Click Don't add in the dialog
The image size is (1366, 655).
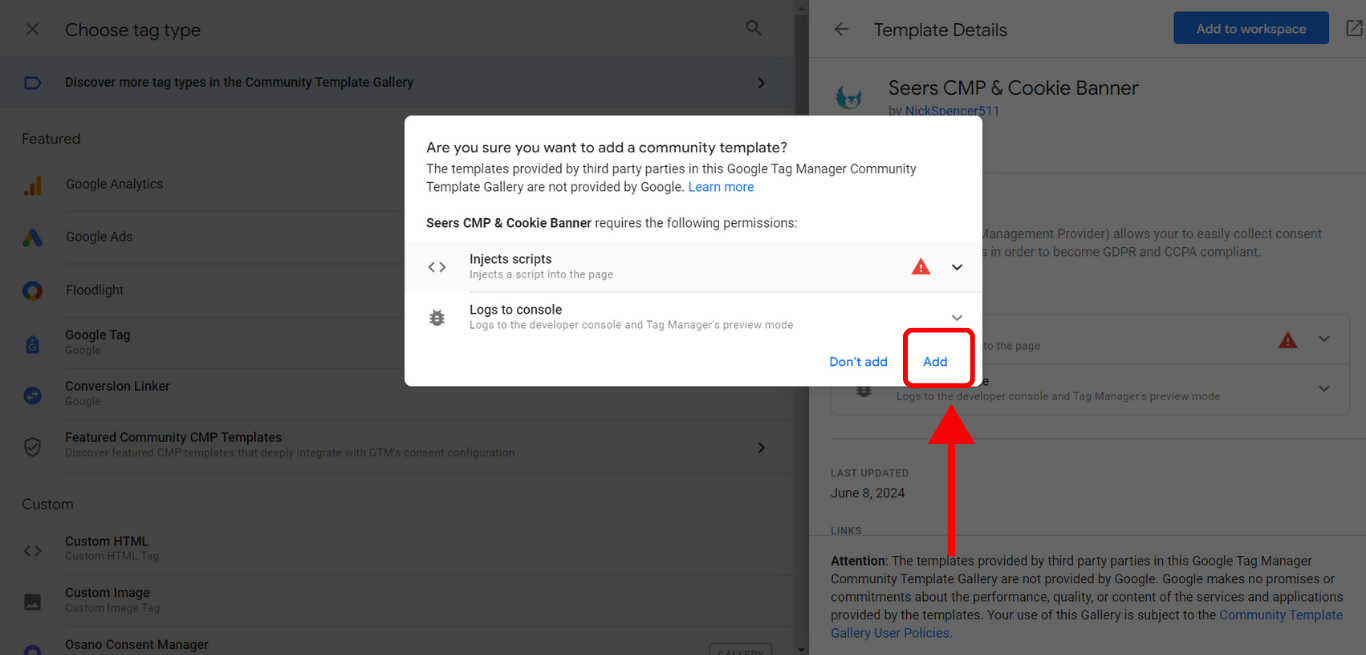858,362
